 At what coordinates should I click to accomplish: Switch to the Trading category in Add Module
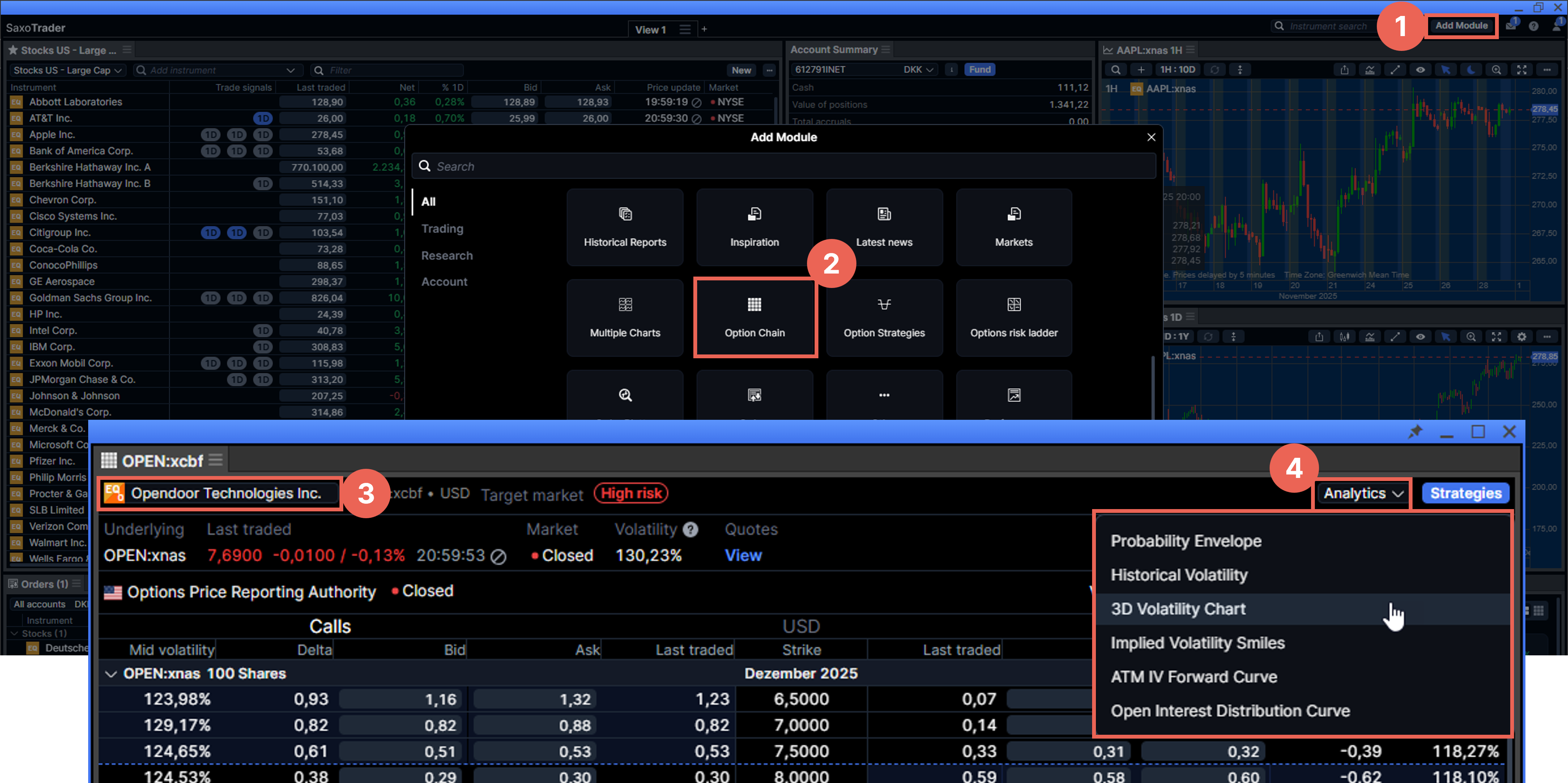coord(442,229)
